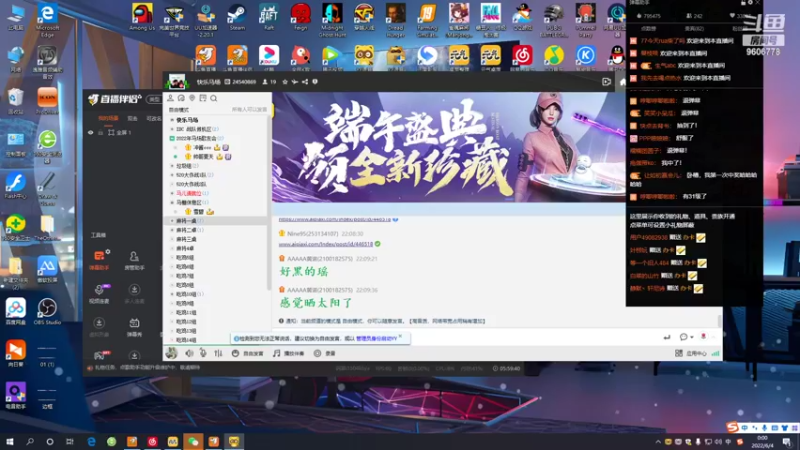Image resolution: width=800 pixels, height=450 pixels.
Task: Toggle 播放伴奏 music accompaniment
Action: pyautogui.click(x=288, y=353)
